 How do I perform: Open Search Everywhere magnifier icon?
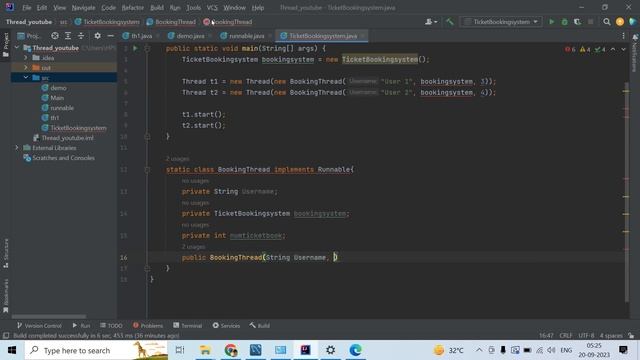[x=607, y=22]
